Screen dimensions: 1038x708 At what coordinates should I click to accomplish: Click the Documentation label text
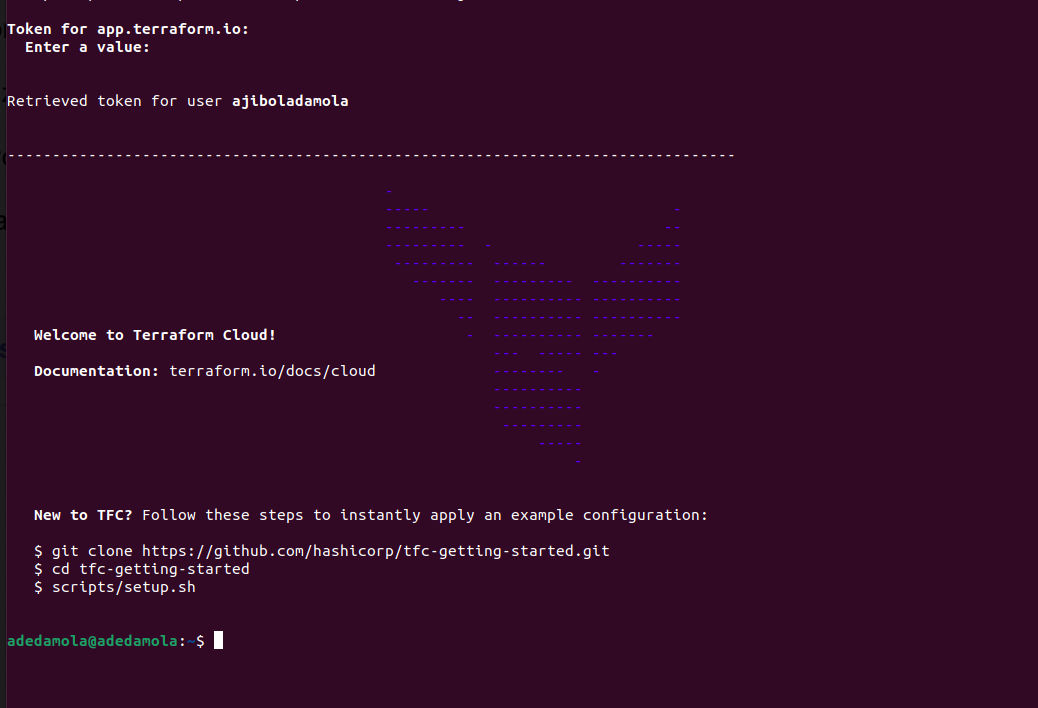coord(94,370)
